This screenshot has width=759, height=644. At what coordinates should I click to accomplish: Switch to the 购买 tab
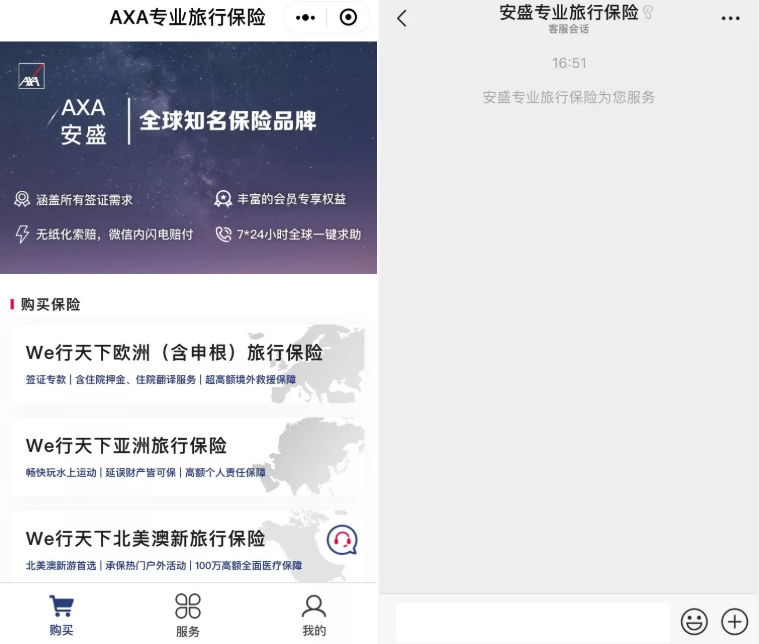[61, 614]
